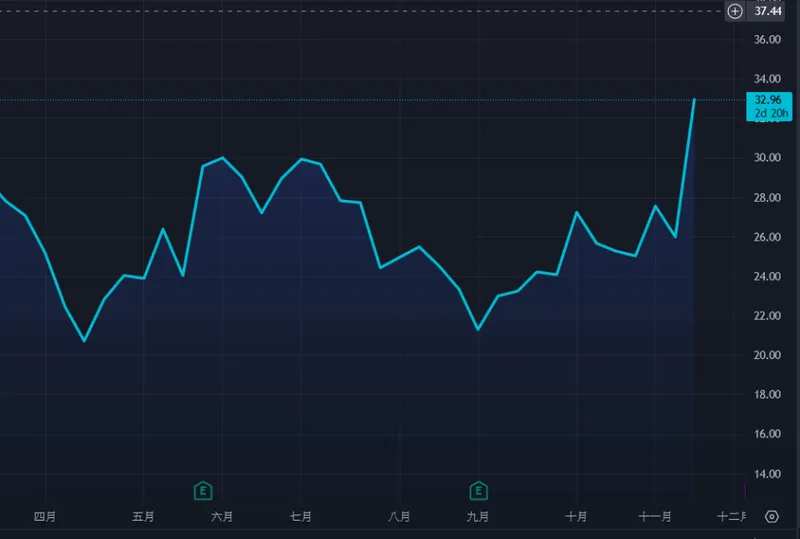Click the 四月 label on time axis
The width and height of the screenshot is (800, 539).
click(45, 517)
